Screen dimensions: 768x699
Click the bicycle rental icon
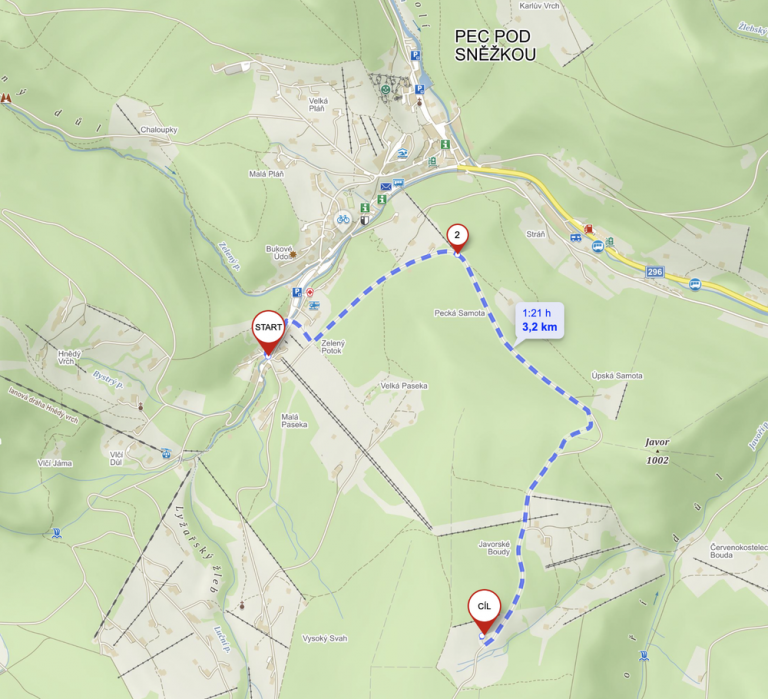pos(343,219)
